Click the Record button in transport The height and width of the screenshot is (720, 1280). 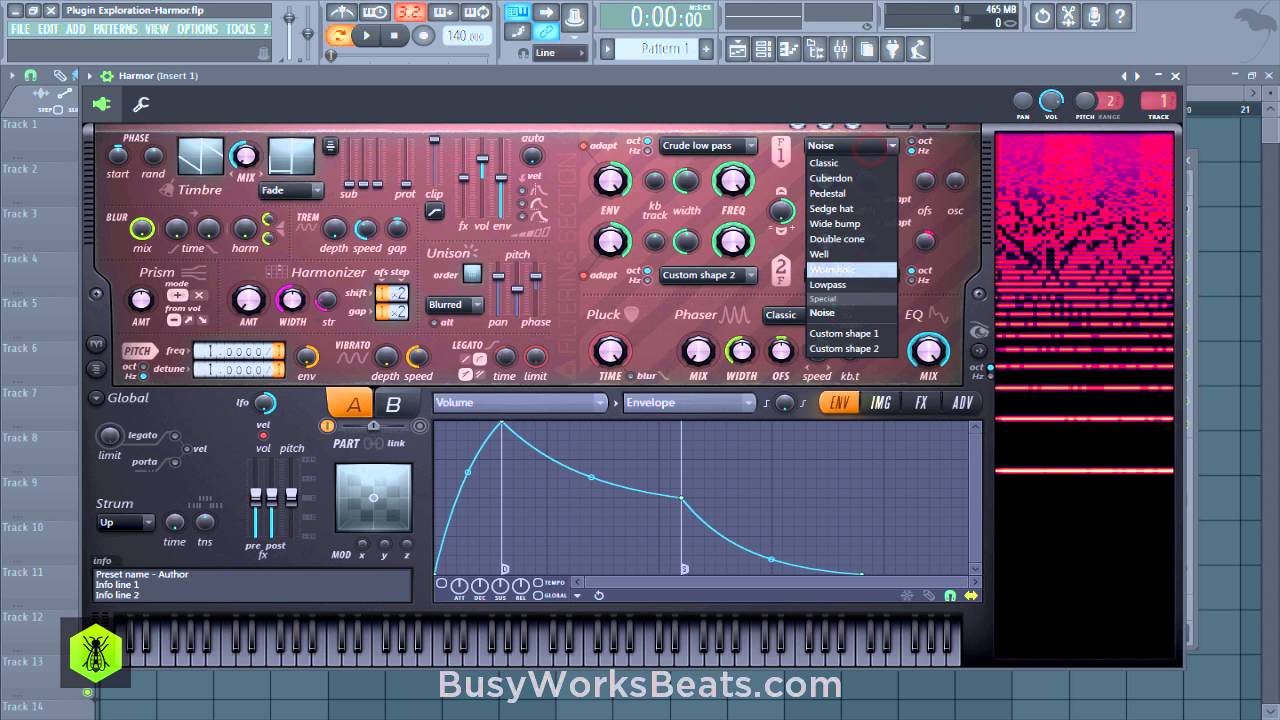click(x=423, y=35)
